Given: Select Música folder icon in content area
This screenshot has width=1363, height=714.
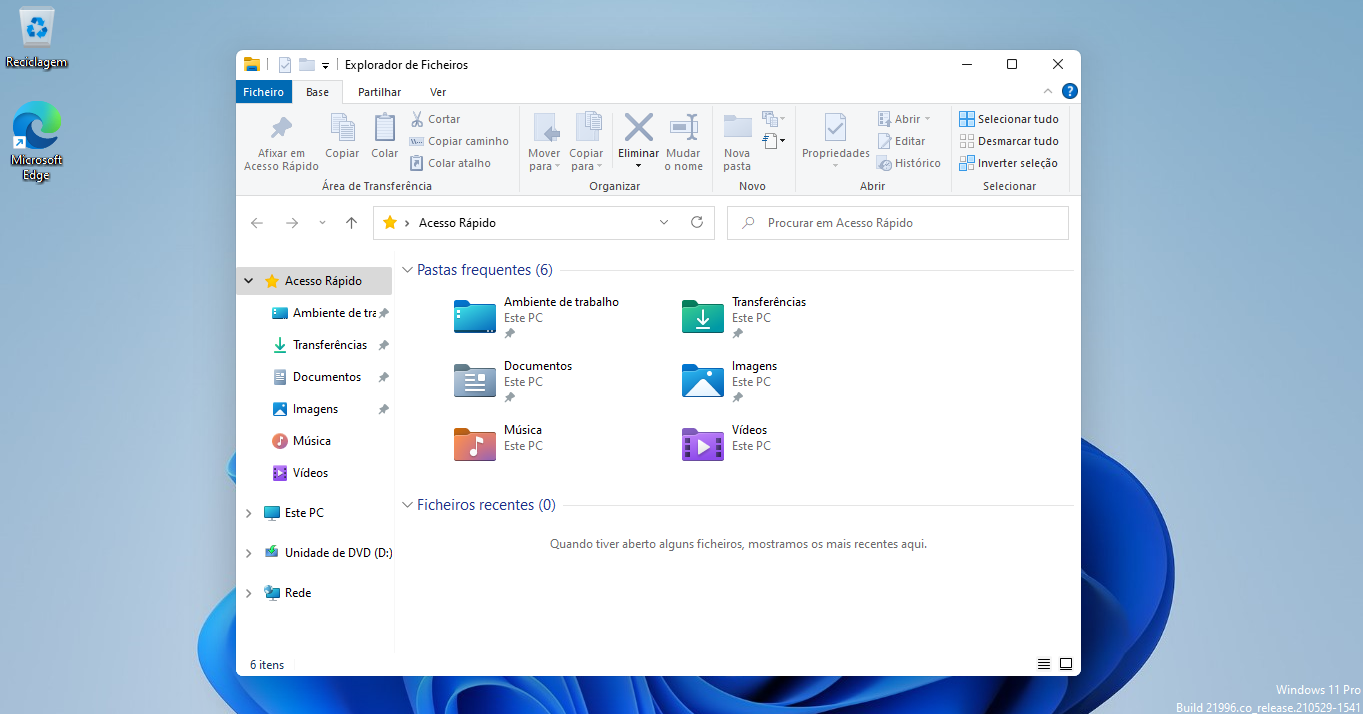Looking at the screenshot, I should click(x=475, y=444).
